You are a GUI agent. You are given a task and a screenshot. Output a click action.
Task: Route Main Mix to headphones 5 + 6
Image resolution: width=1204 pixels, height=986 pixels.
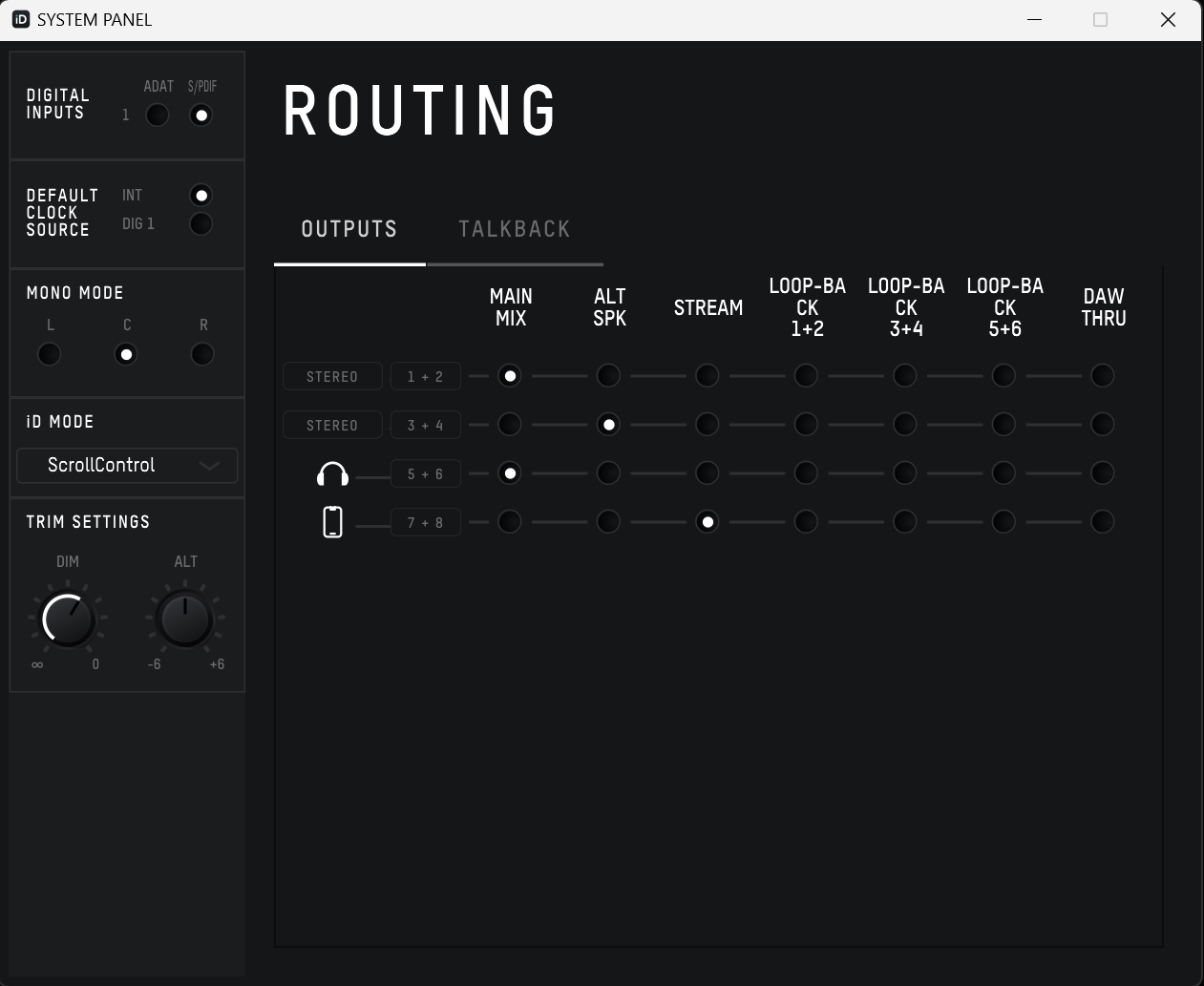click(510, 473)
